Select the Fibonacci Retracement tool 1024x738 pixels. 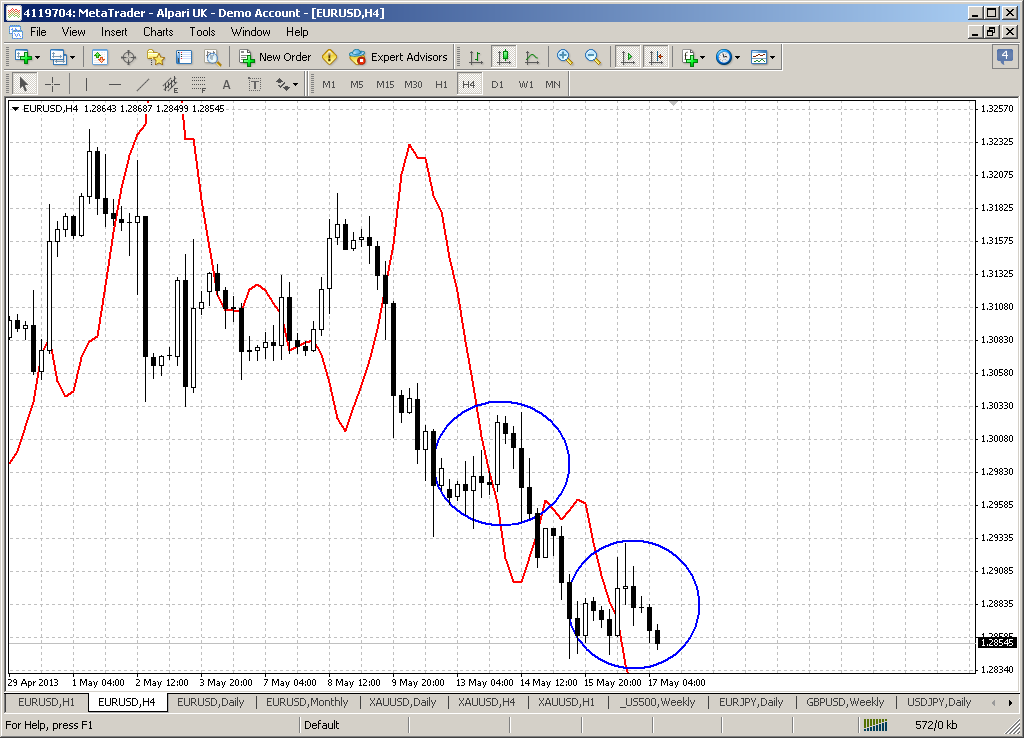coord(199,84)
